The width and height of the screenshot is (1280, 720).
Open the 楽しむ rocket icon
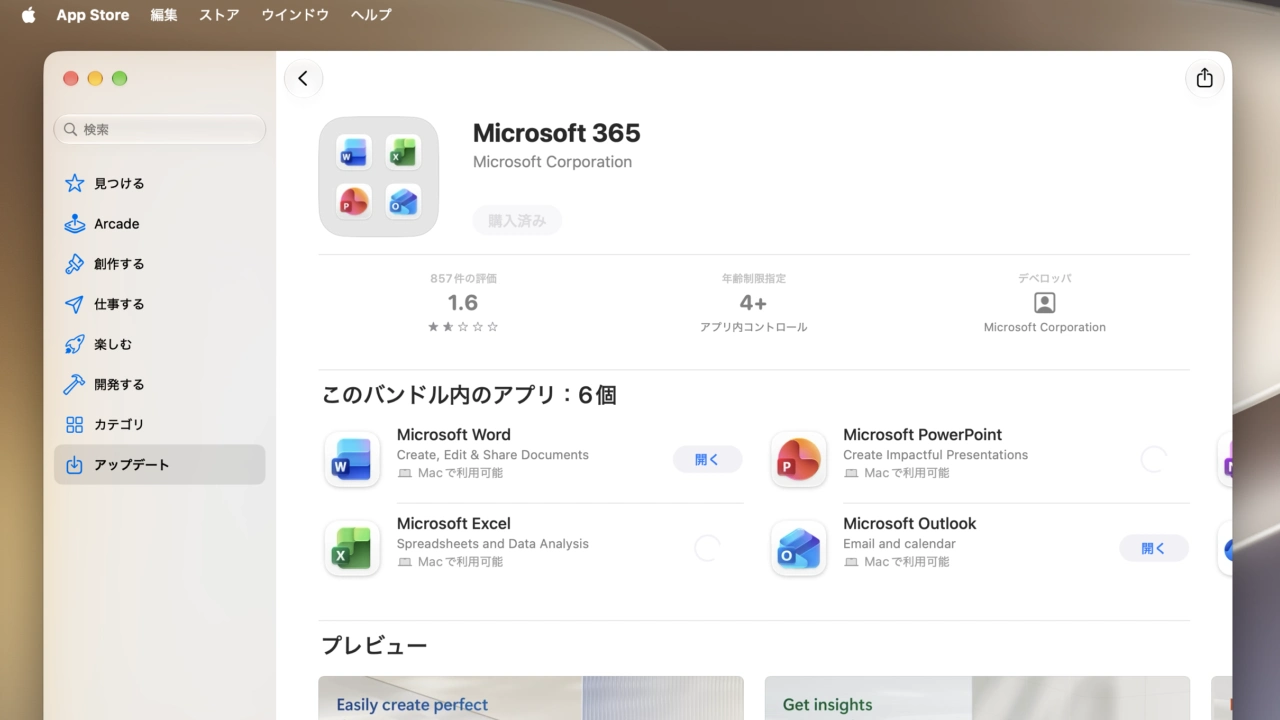74,344
